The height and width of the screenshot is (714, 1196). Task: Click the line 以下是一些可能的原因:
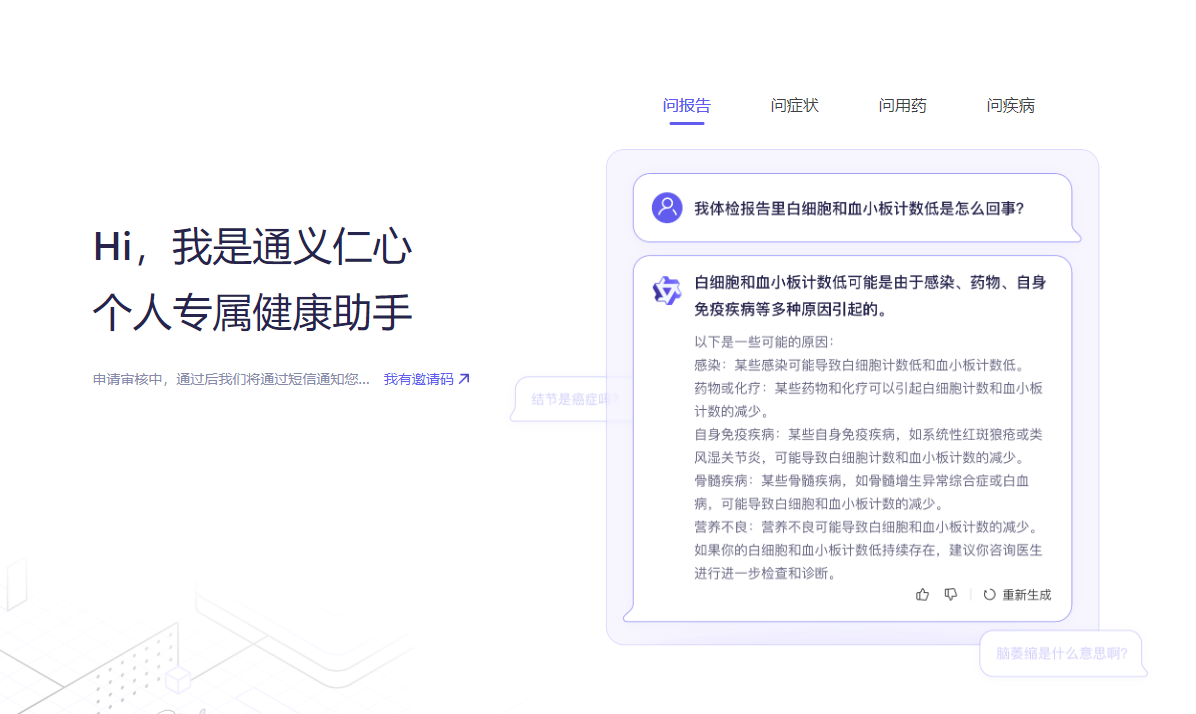point(764,342)
